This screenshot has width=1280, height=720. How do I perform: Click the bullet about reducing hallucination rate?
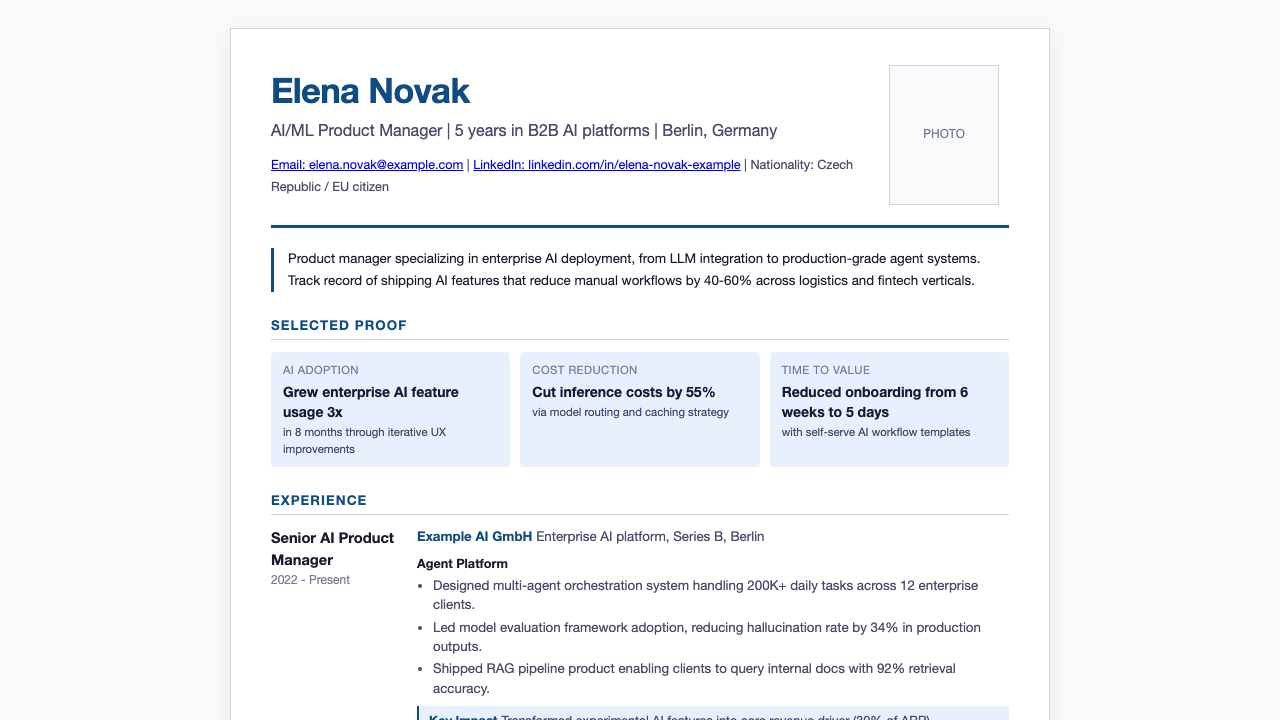(x=707, y=637)
